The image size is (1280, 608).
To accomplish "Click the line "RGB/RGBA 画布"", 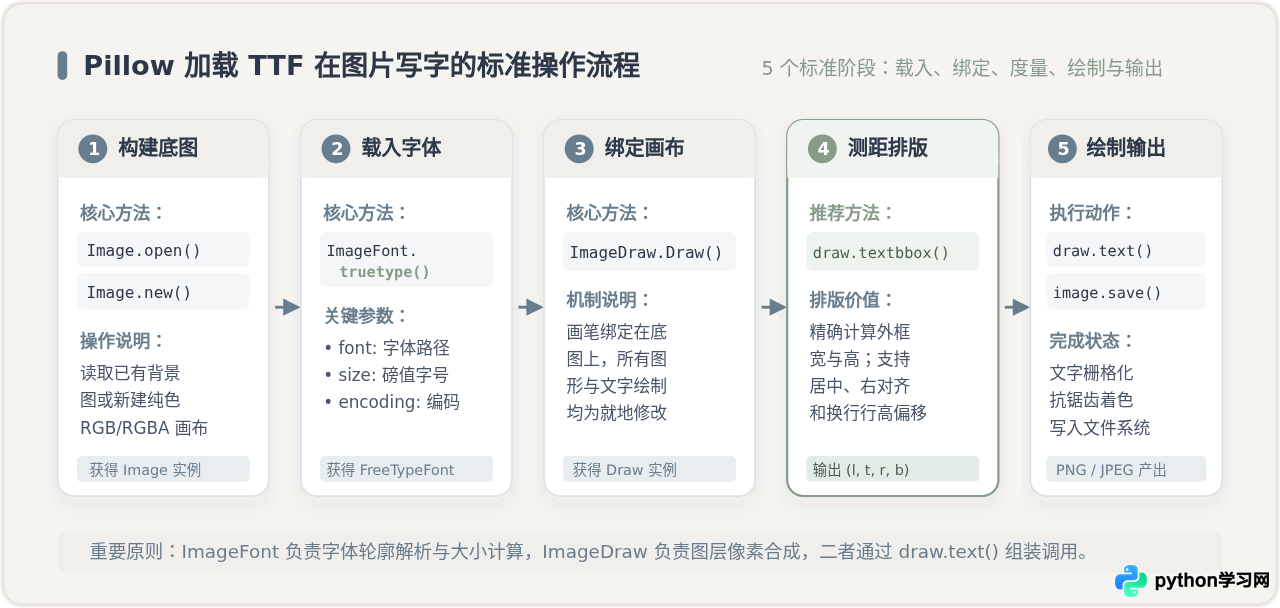I will (x=144, y=428).
